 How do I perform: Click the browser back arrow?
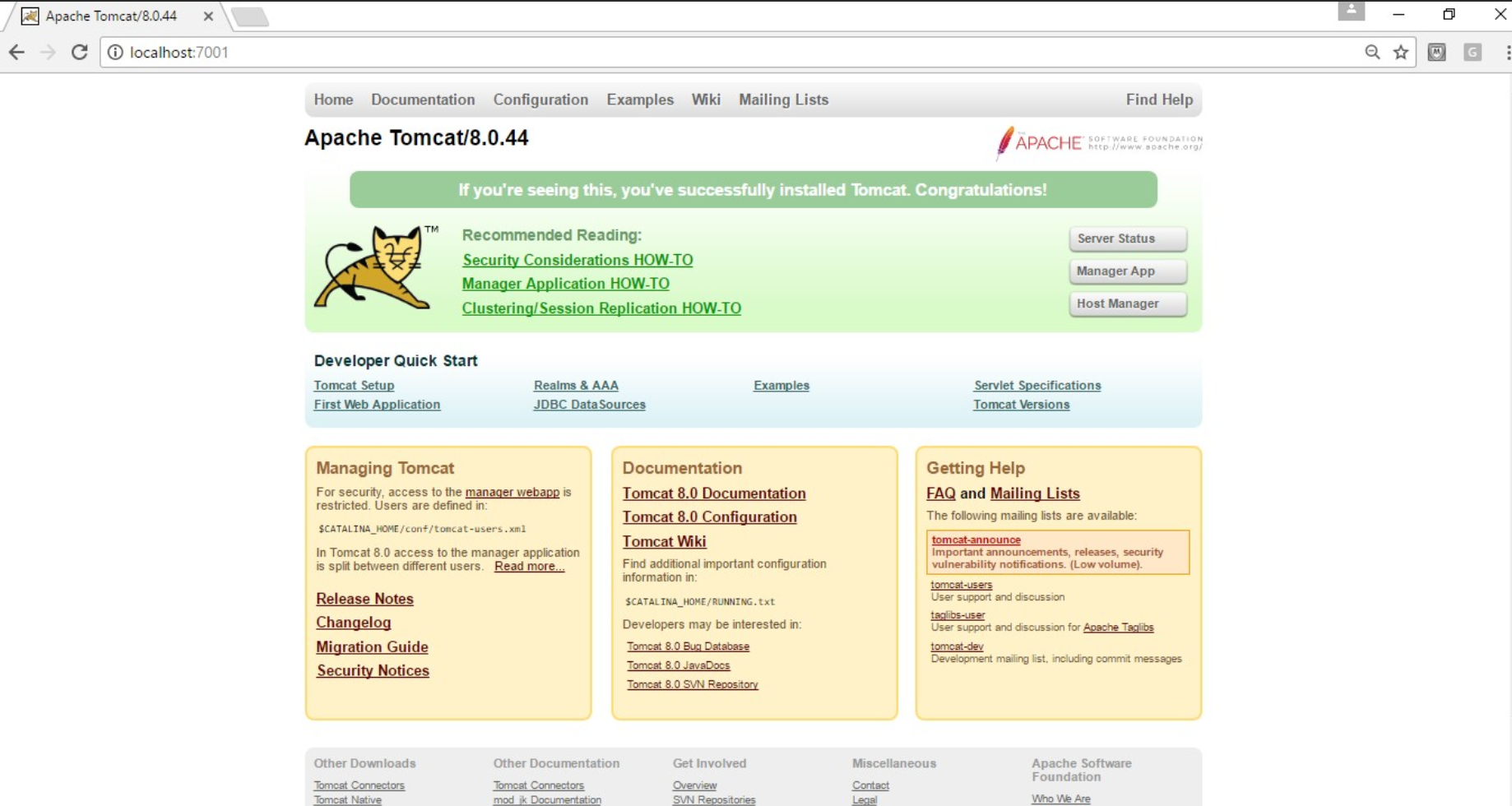click(16, 53)
